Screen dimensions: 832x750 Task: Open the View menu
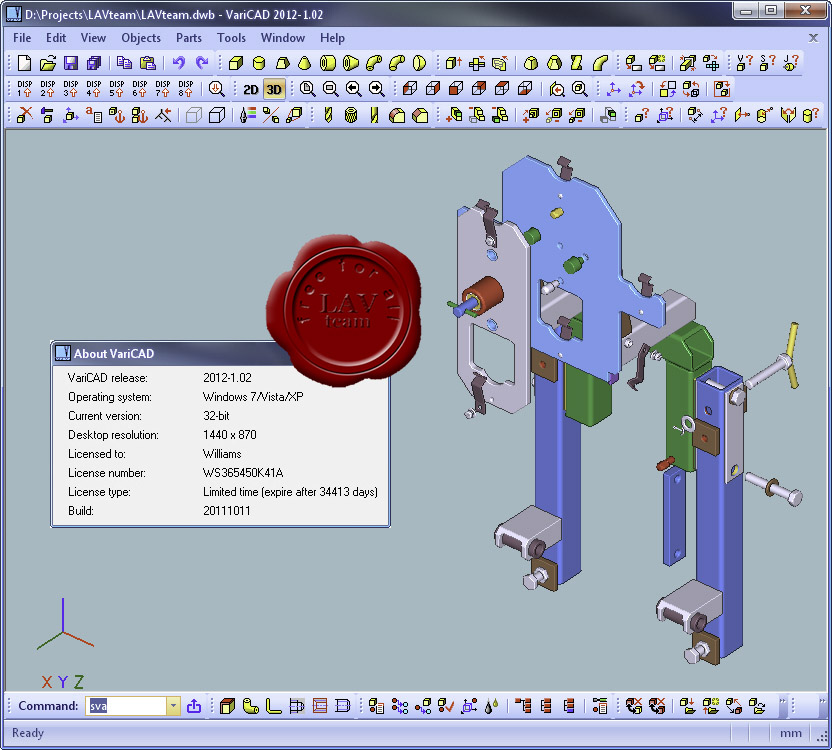point(93,38)
